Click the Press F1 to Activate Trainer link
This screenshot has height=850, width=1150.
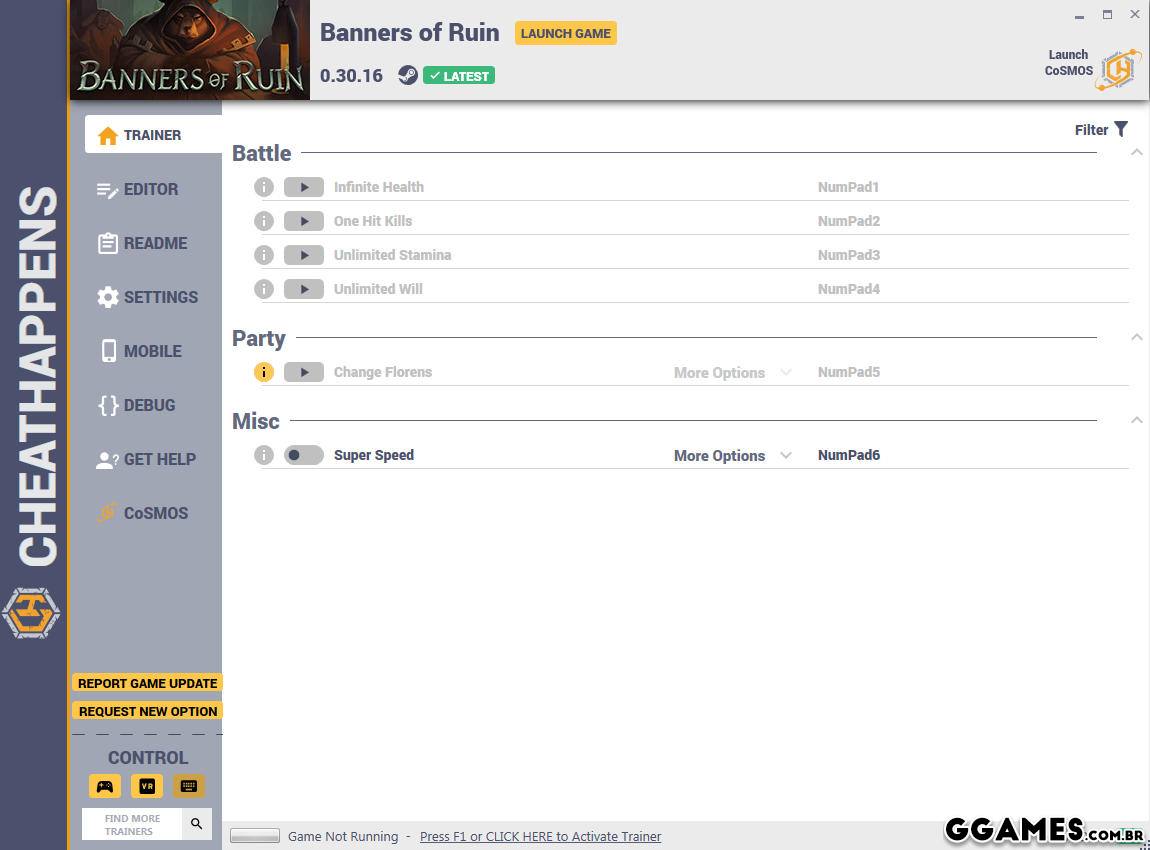click(x=540, y=836)
